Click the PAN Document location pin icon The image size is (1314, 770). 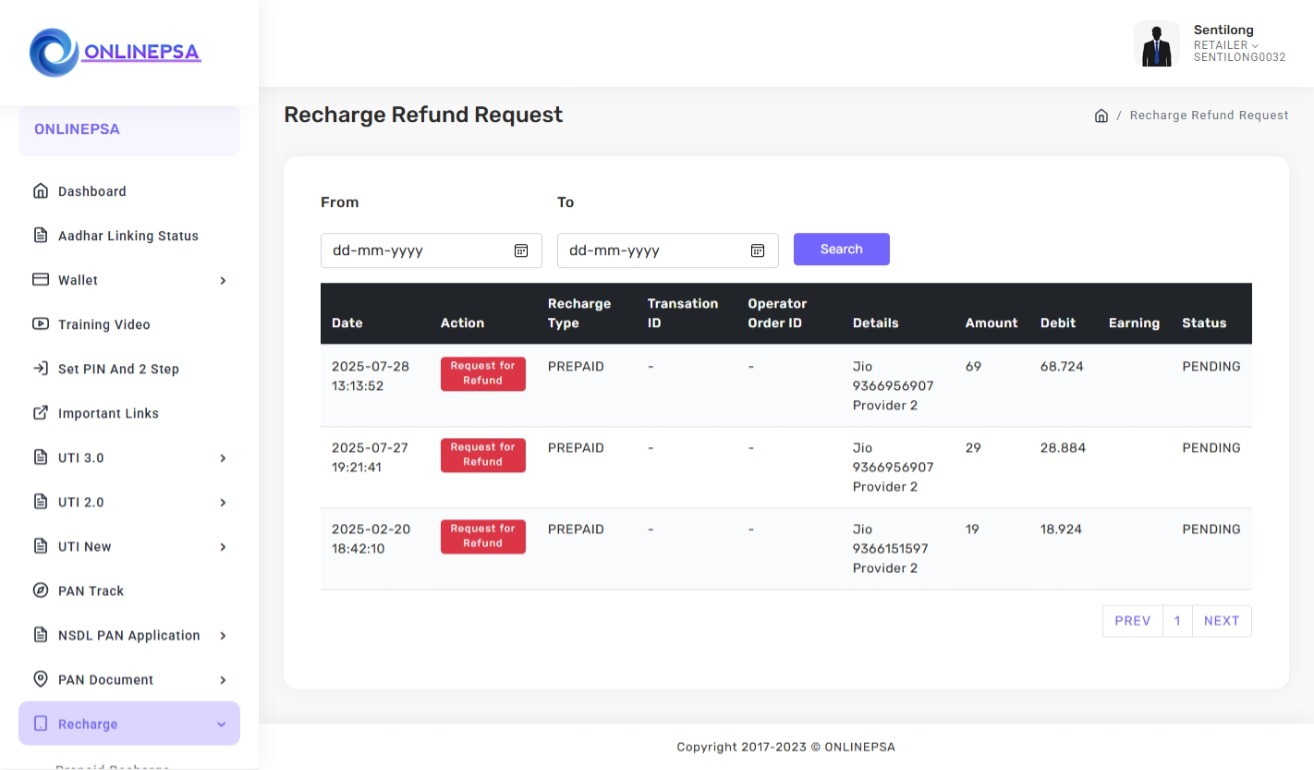click(x=41, y=680)
